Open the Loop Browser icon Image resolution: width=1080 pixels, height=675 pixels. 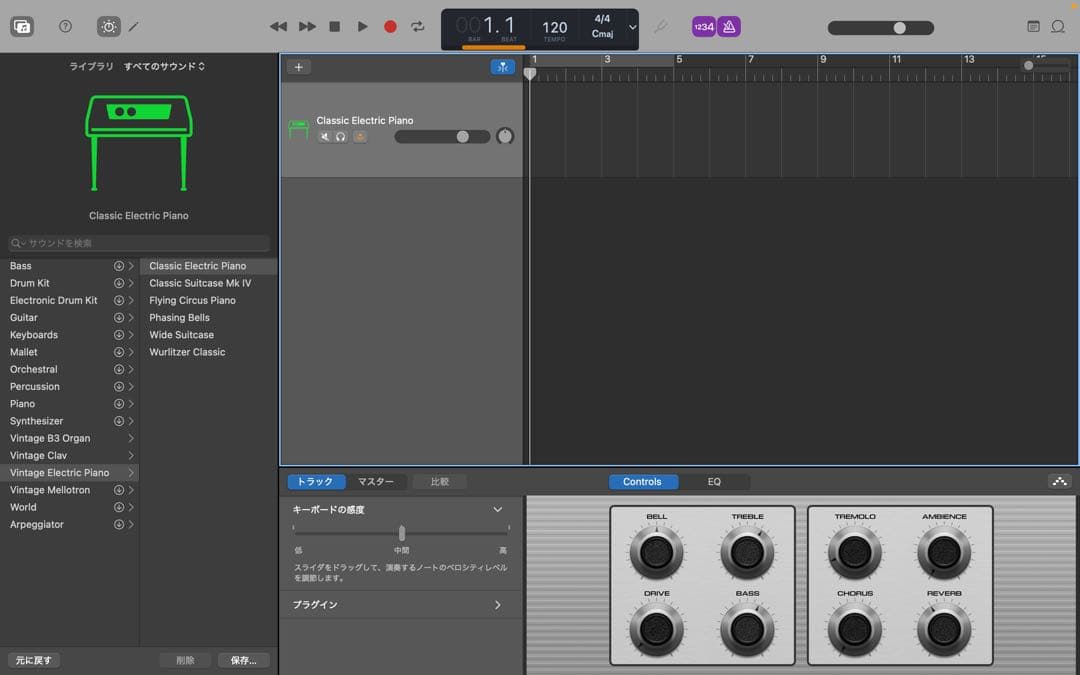click(1058, 27)
